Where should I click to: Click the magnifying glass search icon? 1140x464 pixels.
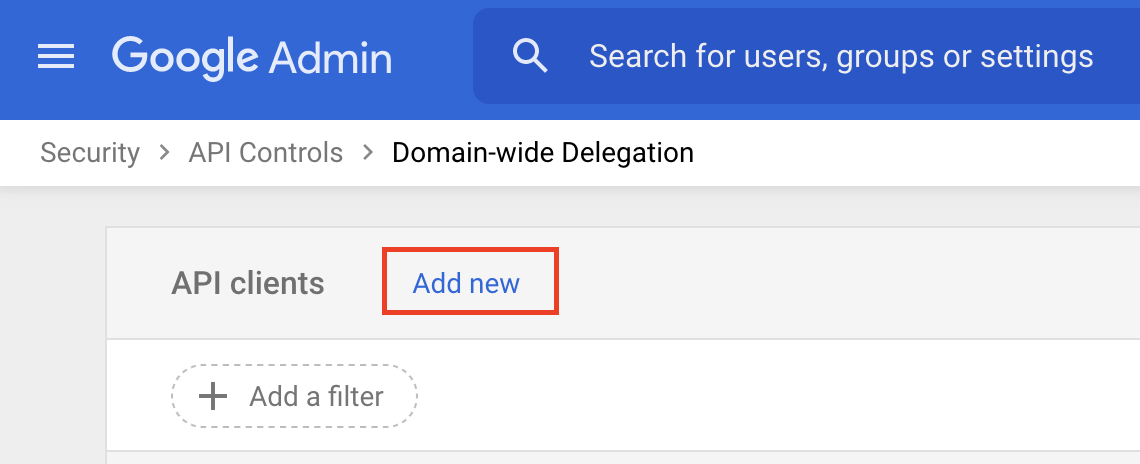tap(529, 56)
